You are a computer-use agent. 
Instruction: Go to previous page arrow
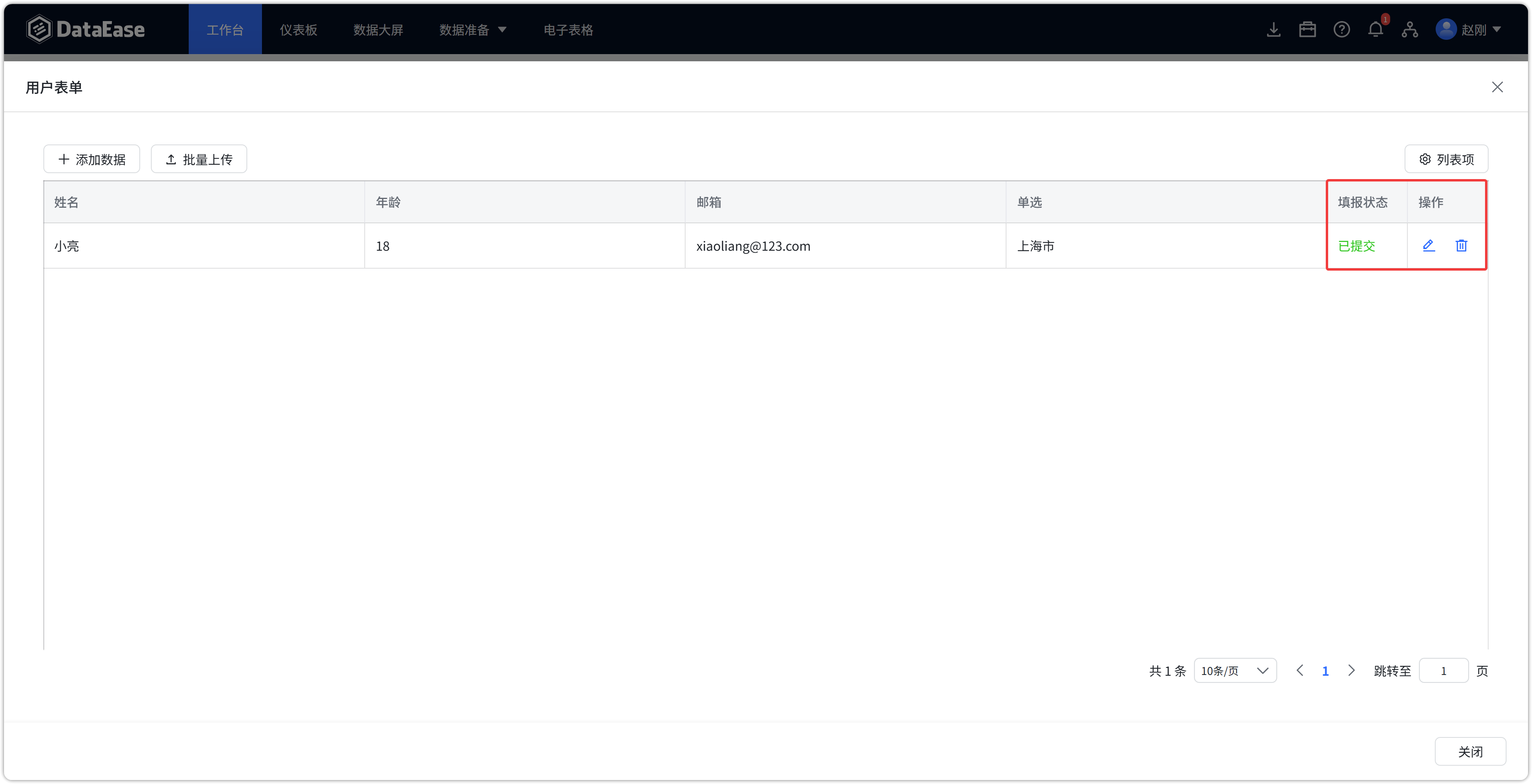[1300, 671]
